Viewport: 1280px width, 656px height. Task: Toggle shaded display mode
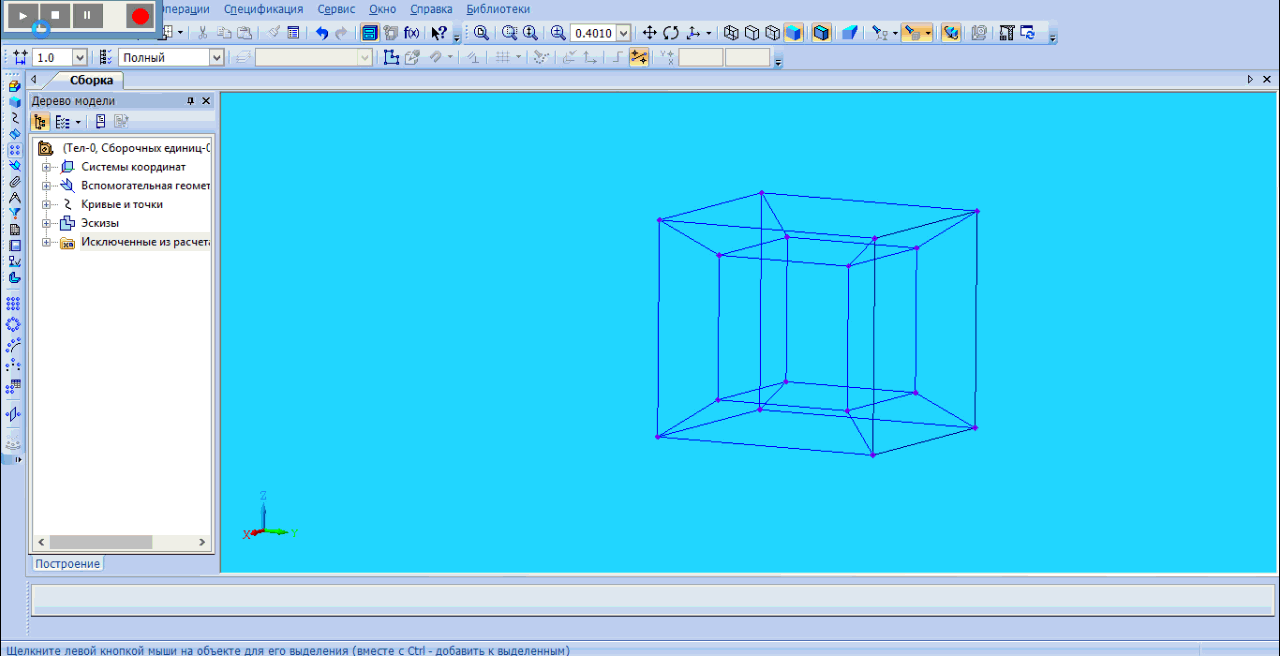pos(793,33)
